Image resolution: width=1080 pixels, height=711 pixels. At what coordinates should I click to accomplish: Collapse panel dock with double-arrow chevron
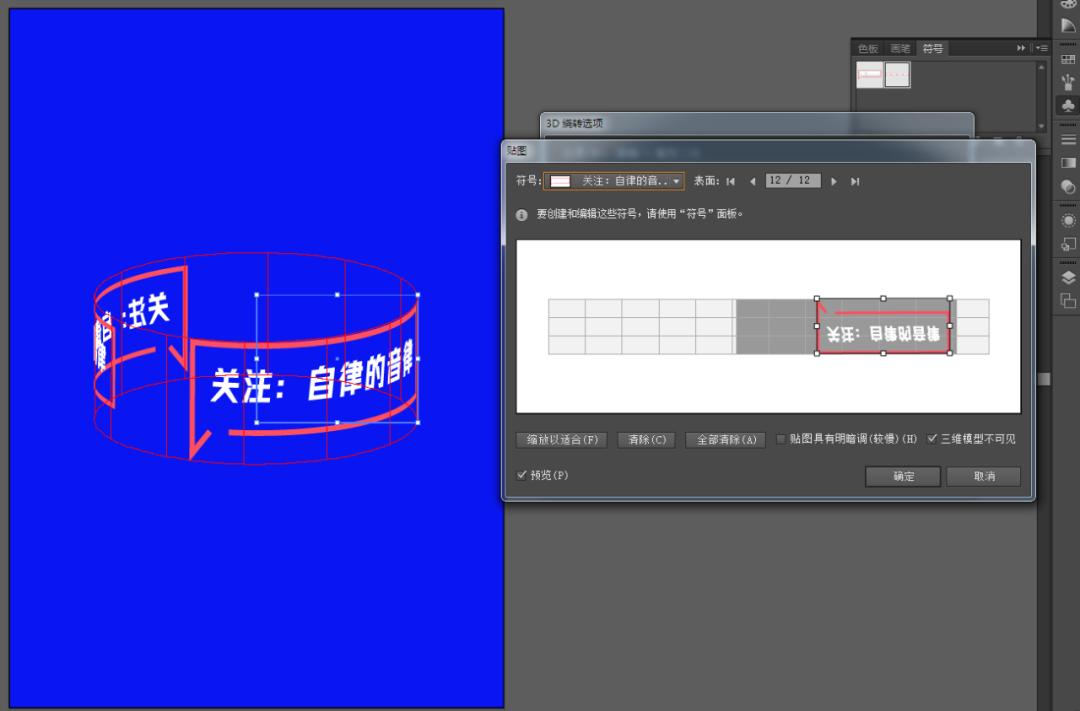point(1022,47)
